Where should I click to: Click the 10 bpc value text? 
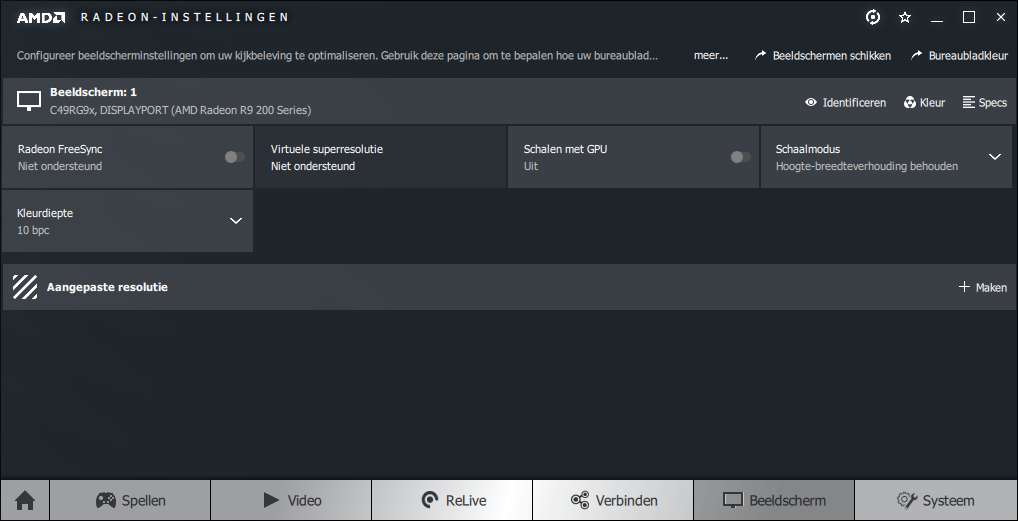point(33,230)
